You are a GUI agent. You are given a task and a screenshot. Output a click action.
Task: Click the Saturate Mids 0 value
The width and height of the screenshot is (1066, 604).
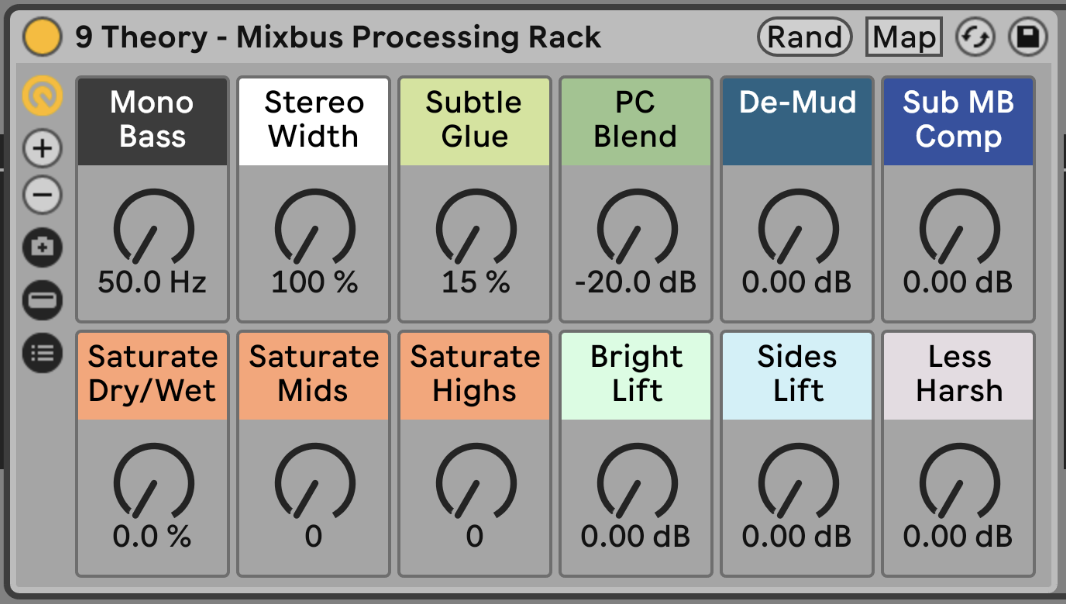(x=313, y=536)
